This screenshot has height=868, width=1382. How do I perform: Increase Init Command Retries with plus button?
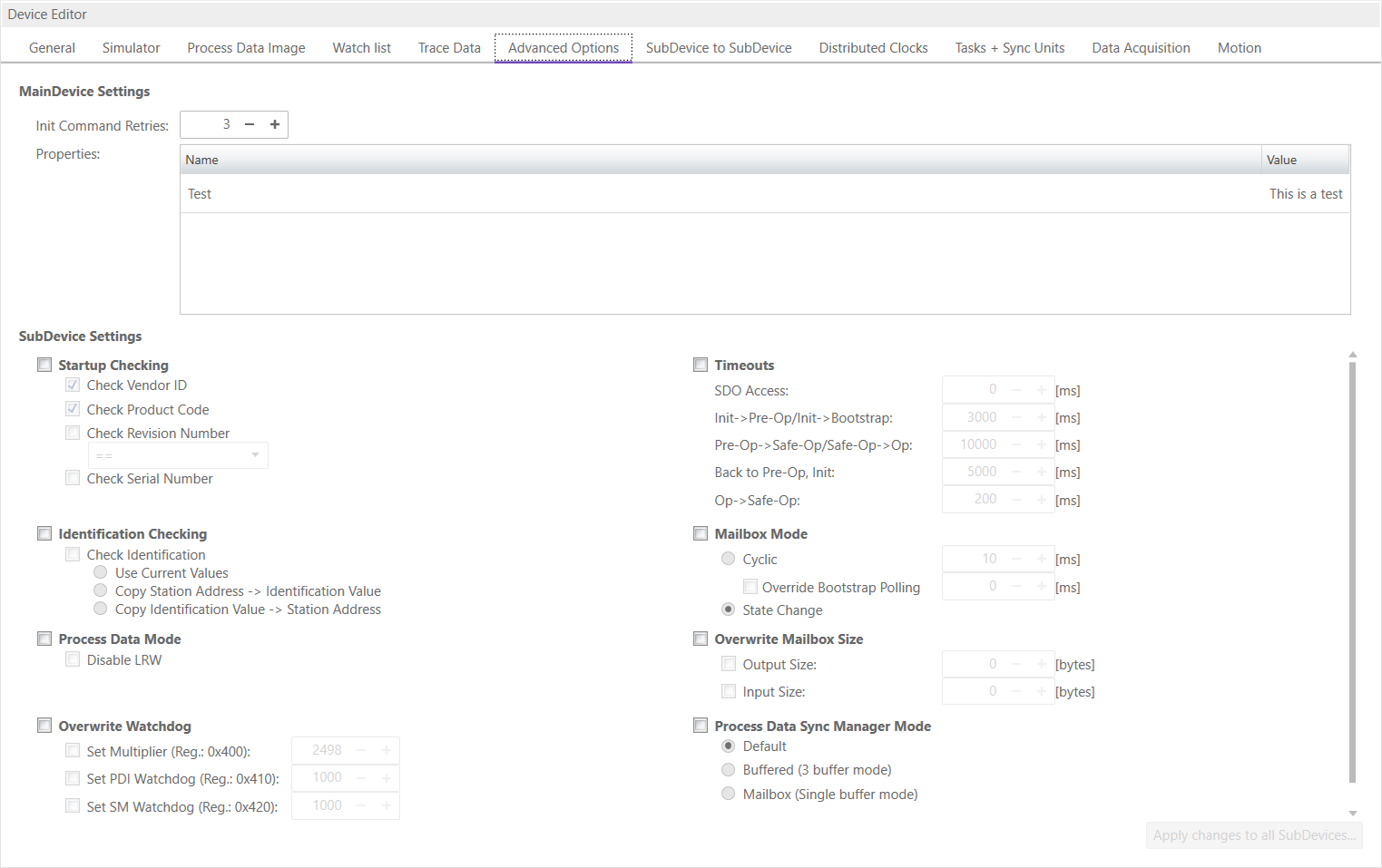click(x=275, y=124)
